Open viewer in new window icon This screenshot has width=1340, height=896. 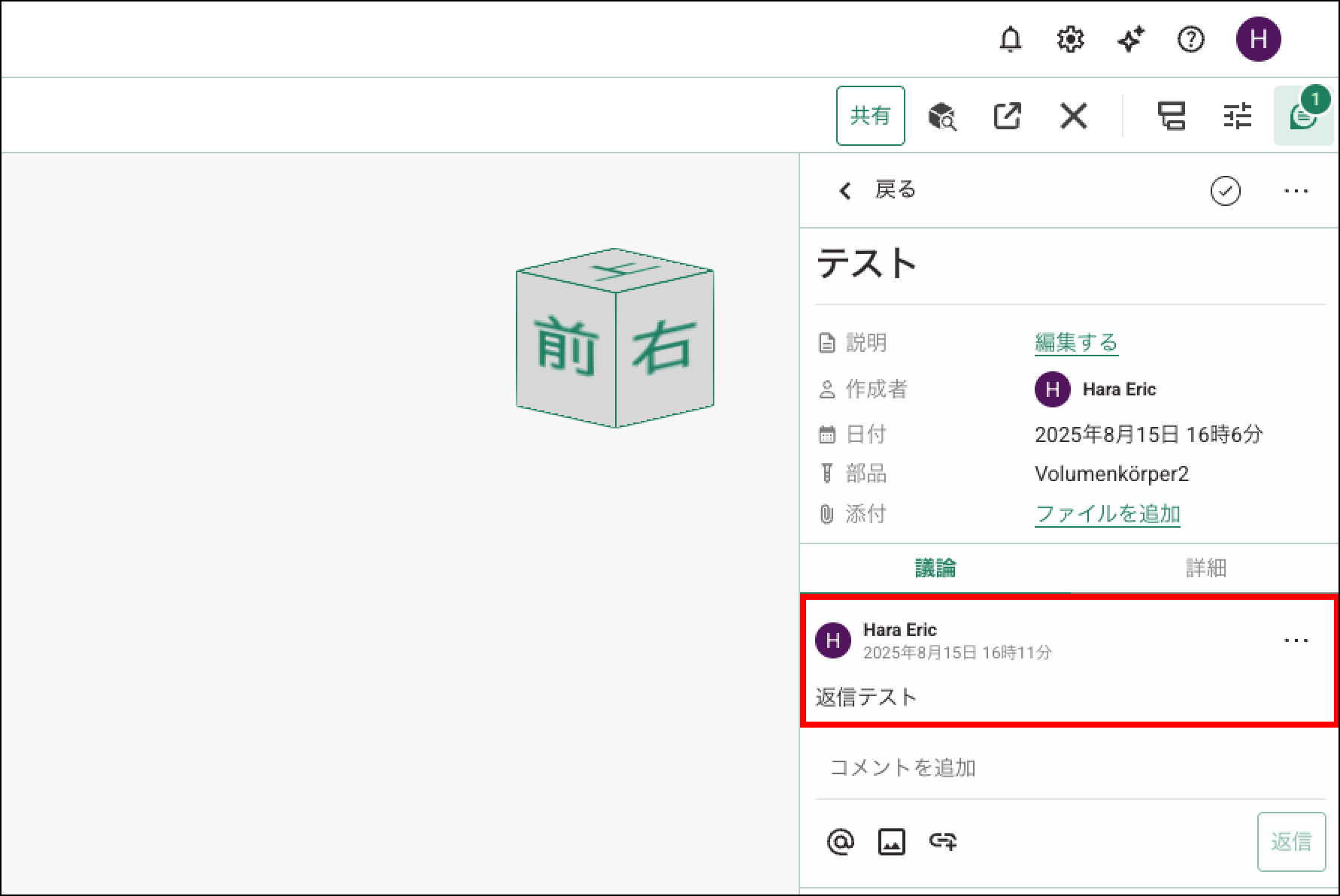(1007, 117)
